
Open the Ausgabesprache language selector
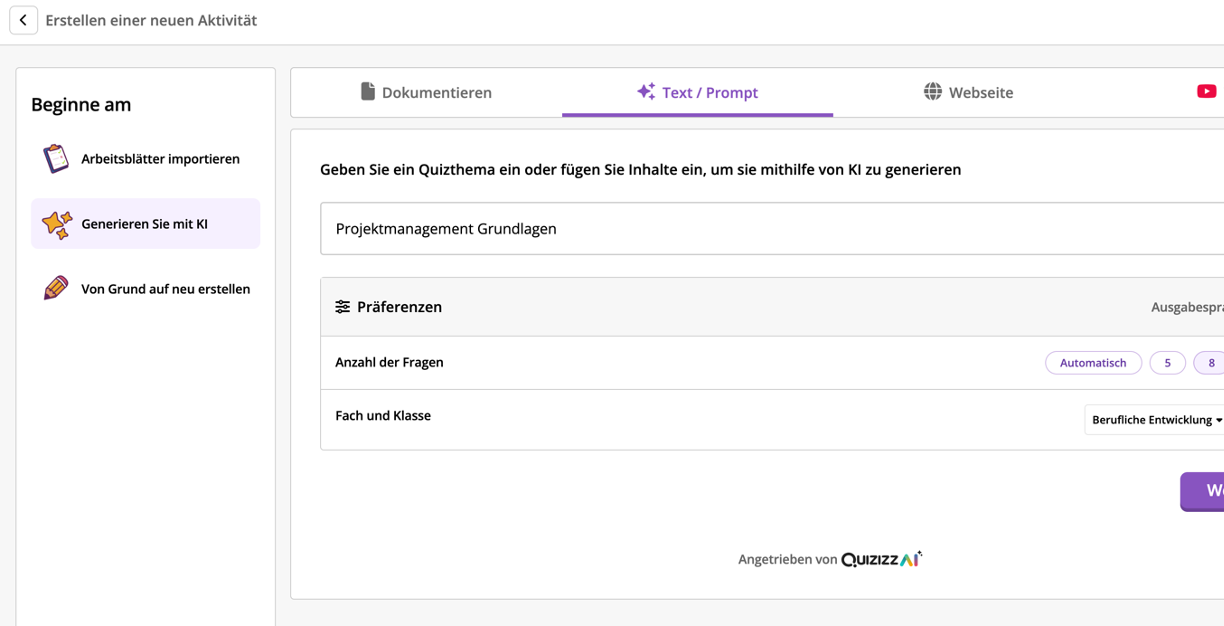(x=1187, y=308)
